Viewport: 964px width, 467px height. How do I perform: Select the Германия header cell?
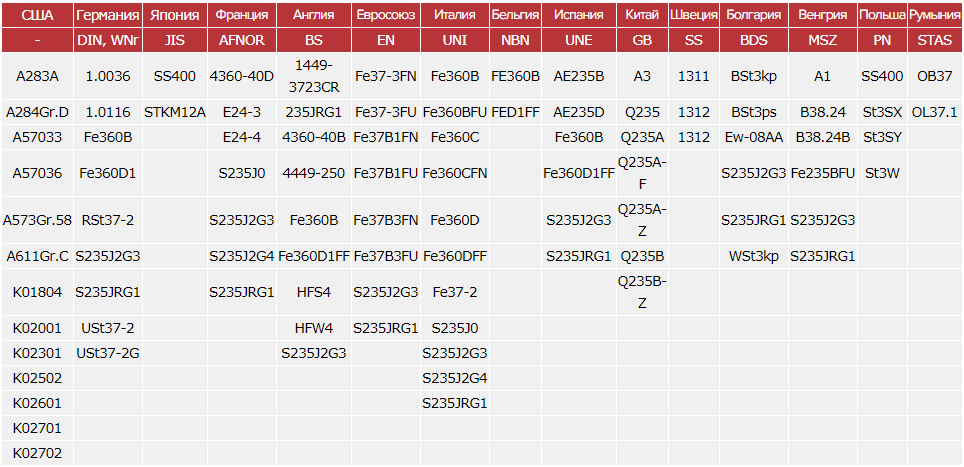pos(108,15)
